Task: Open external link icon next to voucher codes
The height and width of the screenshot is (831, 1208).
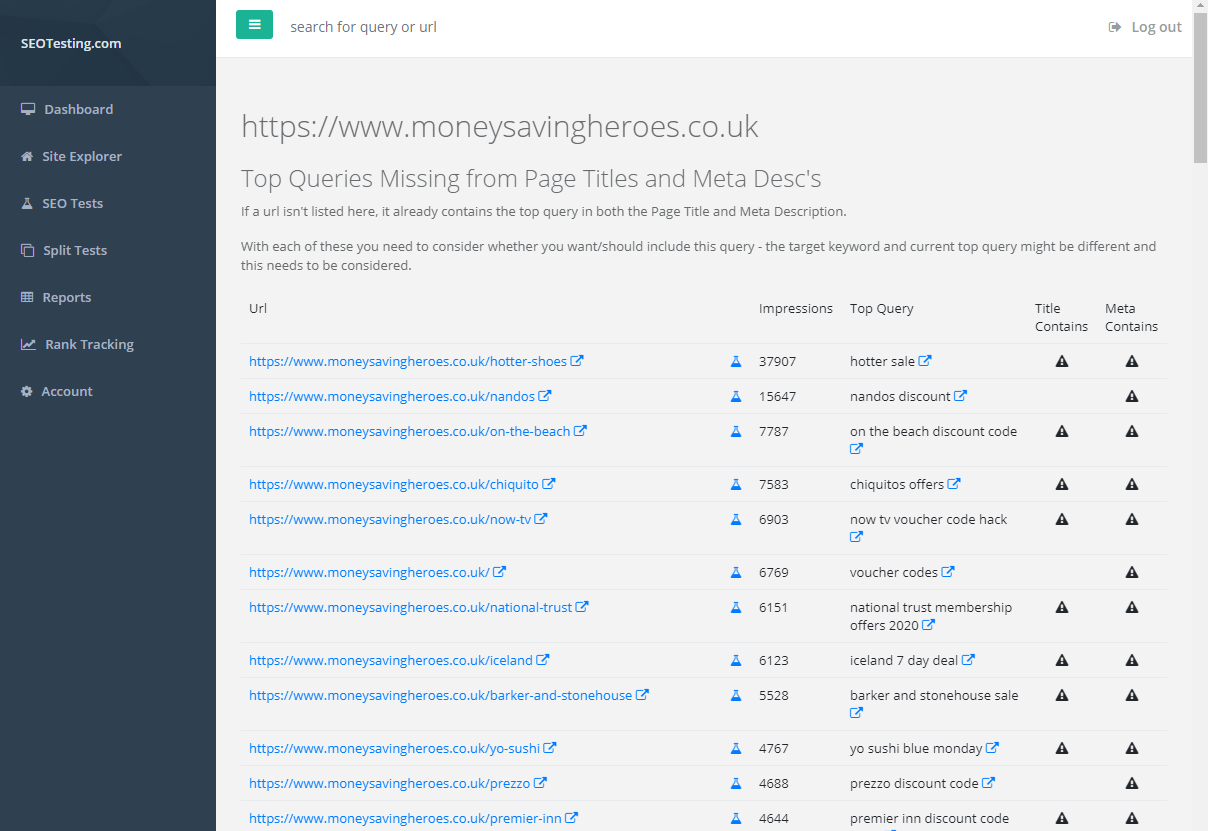Action: [948, 572]
